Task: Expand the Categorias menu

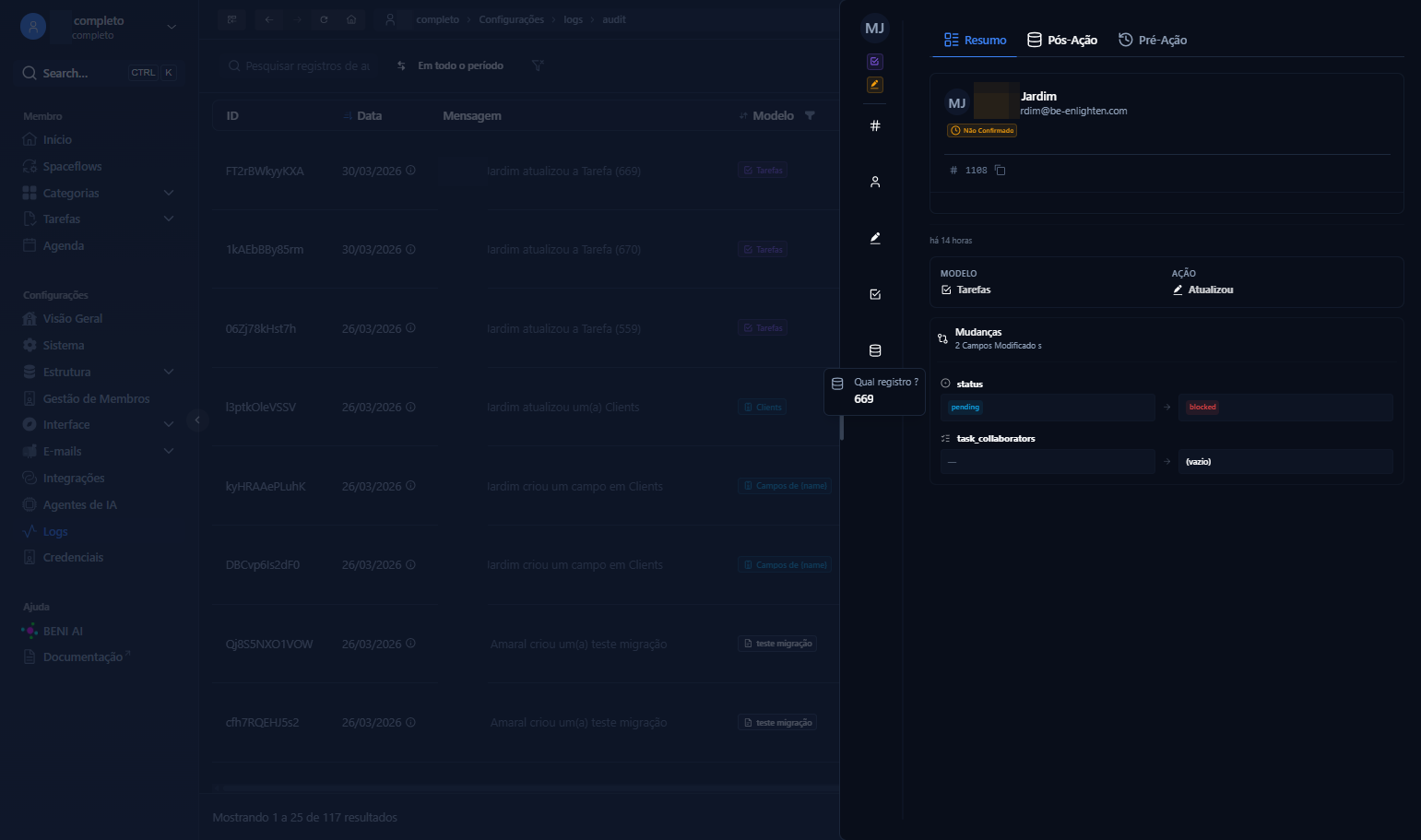Action: pos(169,193)
